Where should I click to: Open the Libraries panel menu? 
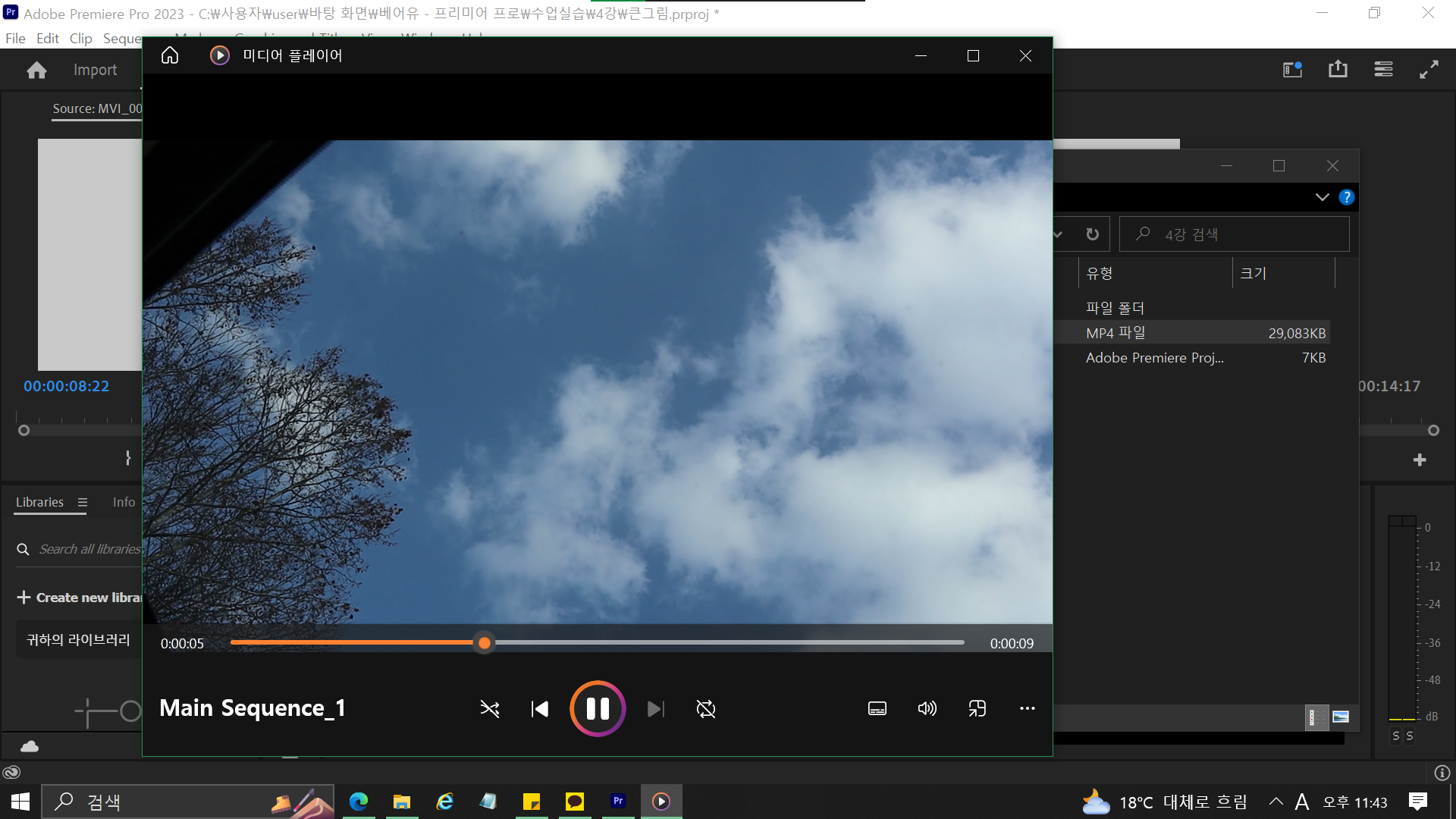(x=83, y=502)
